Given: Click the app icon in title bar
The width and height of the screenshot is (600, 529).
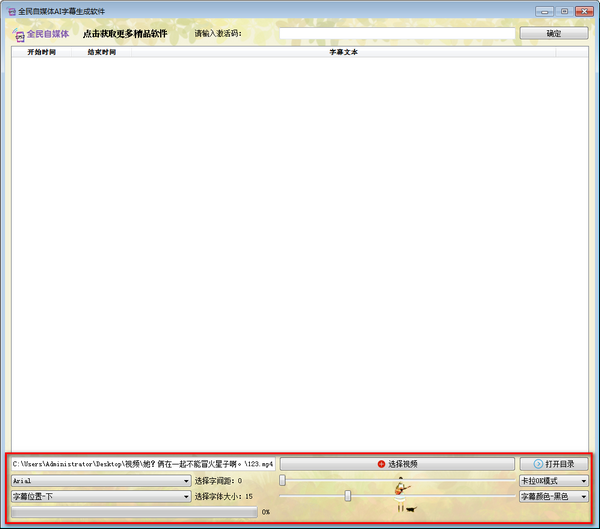Looking at the screenshot, I should tap(10, 10).
